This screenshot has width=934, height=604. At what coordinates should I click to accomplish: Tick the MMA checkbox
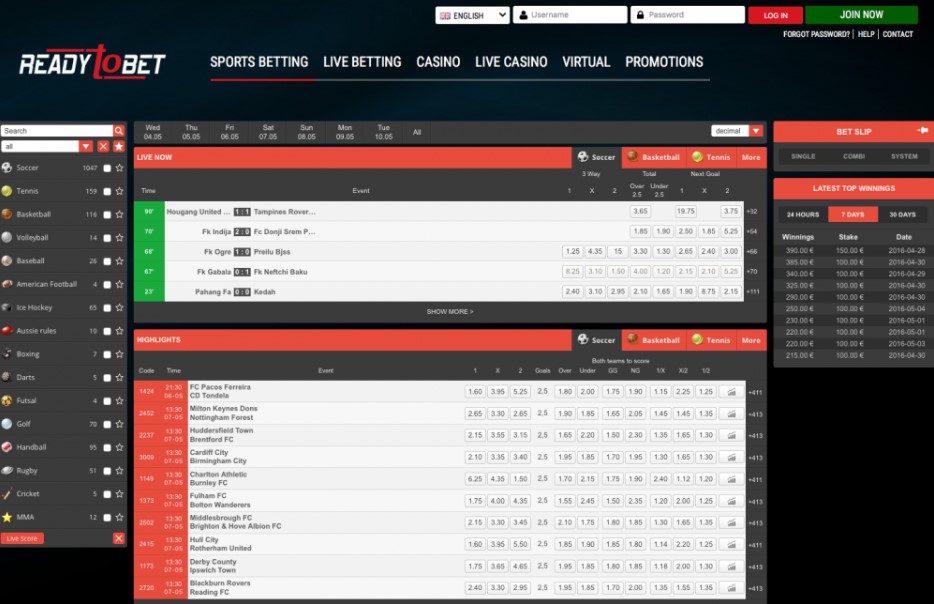click(x=107, y=518)
